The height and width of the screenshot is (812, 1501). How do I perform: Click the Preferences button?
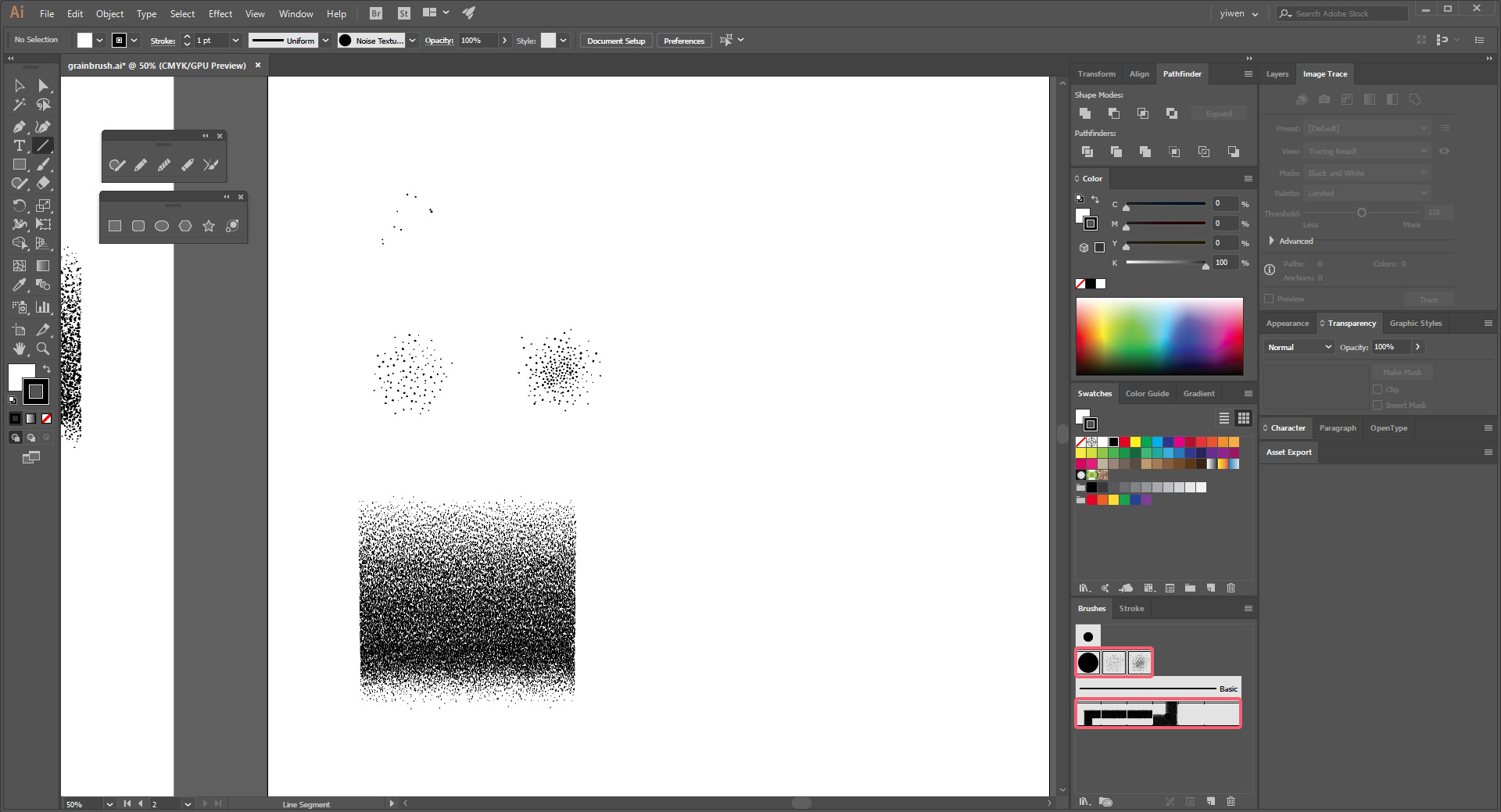point(684,41)
